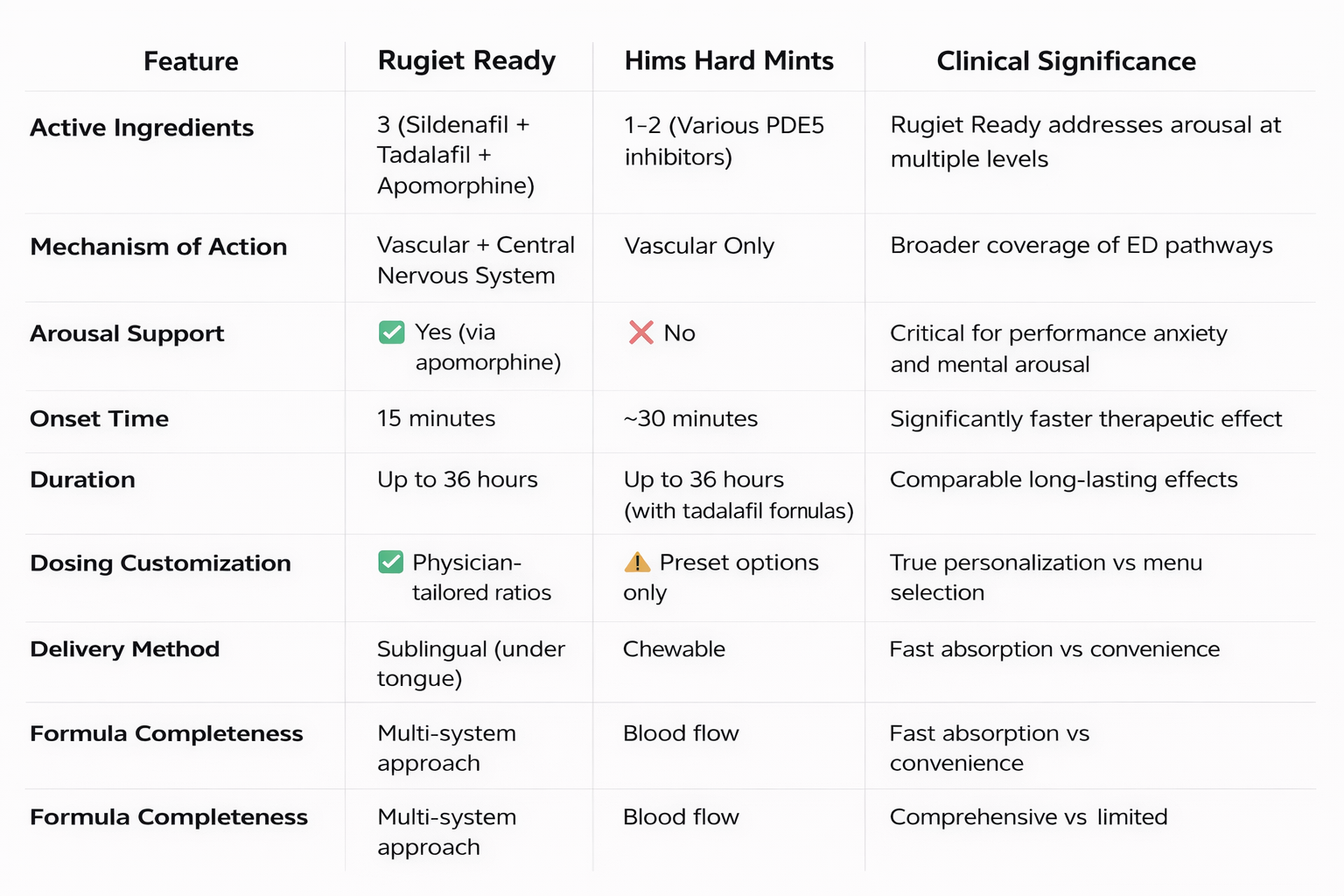Select the "Feature" column header

click(191, 61)
